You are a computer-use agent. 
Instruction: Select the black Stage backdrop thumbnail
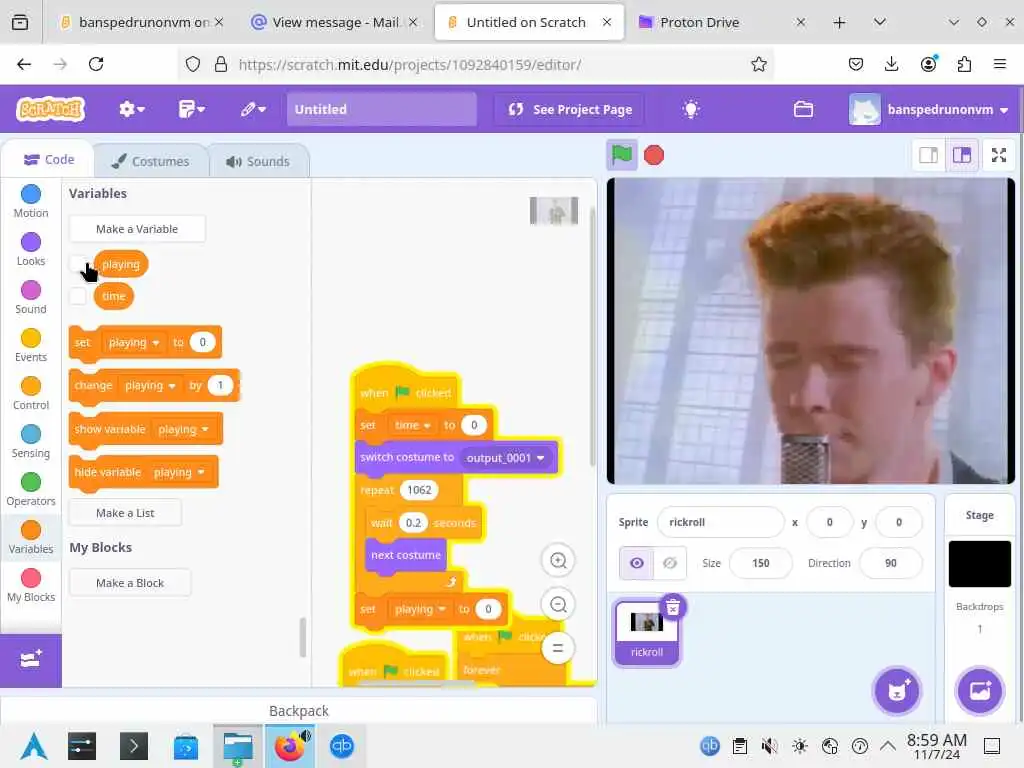[x=979, y=564]
